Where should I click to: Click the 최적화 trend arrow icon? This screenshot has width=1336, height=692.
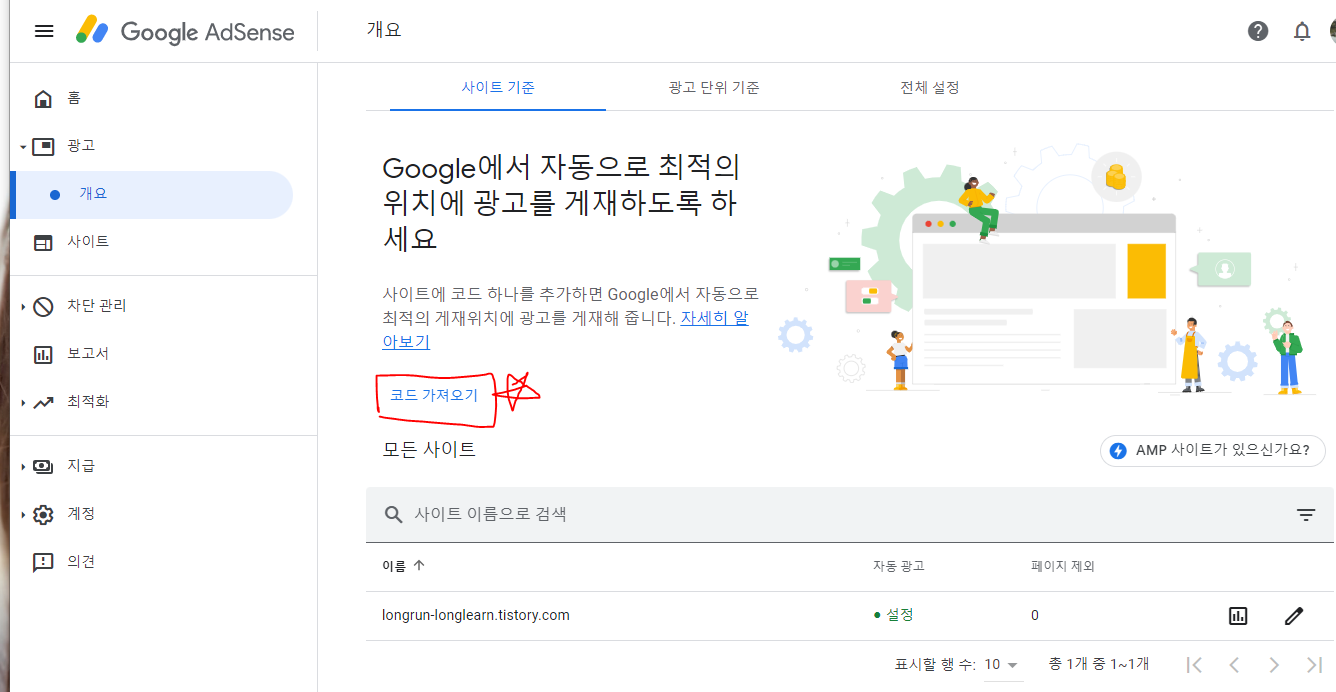(43, 402)
